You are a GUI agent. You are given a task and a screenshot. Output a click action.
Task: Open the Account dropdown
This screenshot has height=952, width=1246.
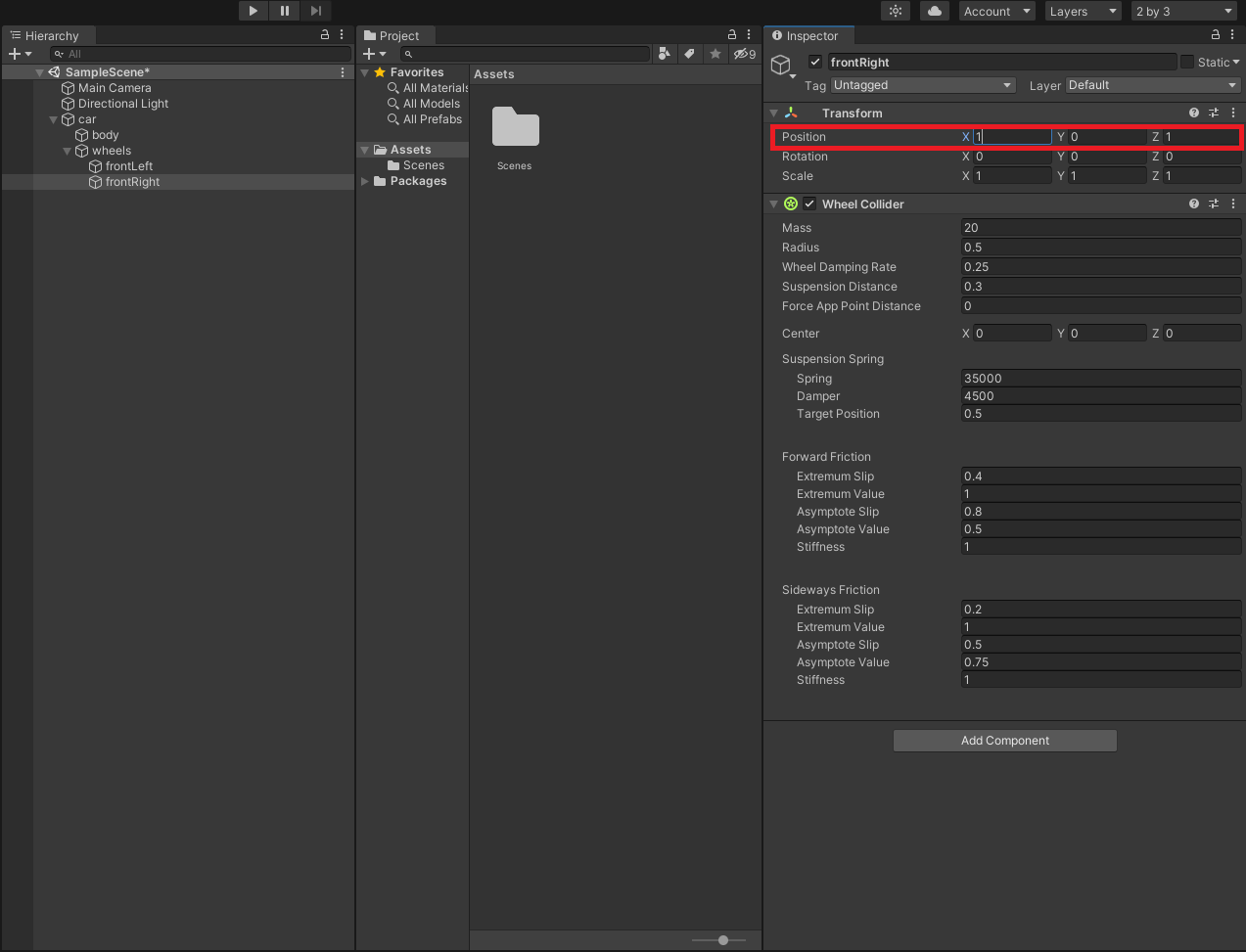point(997,11)
